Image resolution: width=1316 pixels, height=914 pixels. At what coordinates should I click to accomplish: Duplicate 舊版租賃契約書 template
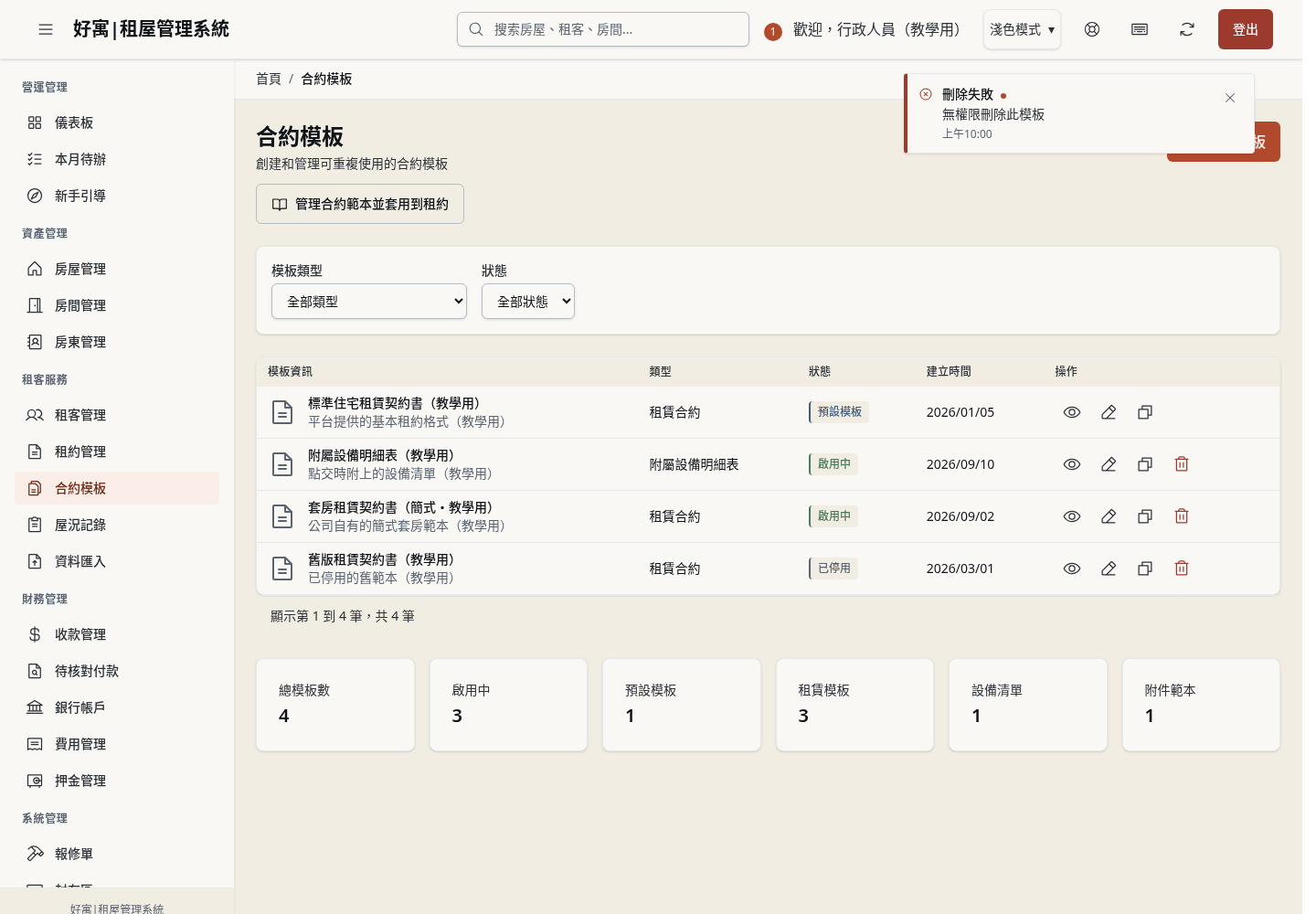click(x=1145, y=569)
